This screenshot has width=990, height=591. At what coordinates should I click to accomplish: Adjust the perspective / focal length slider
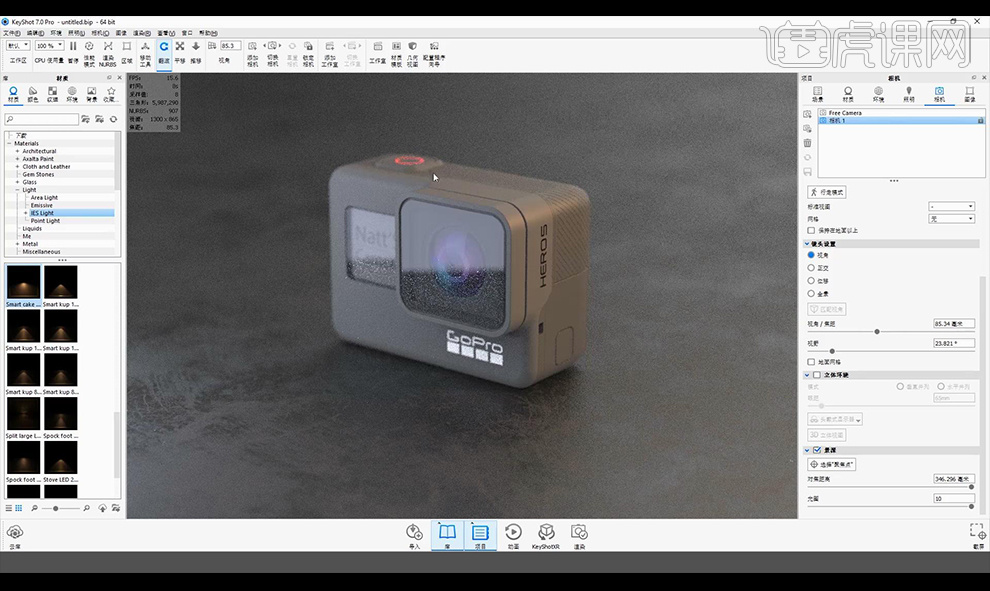[x=876, y=331]
